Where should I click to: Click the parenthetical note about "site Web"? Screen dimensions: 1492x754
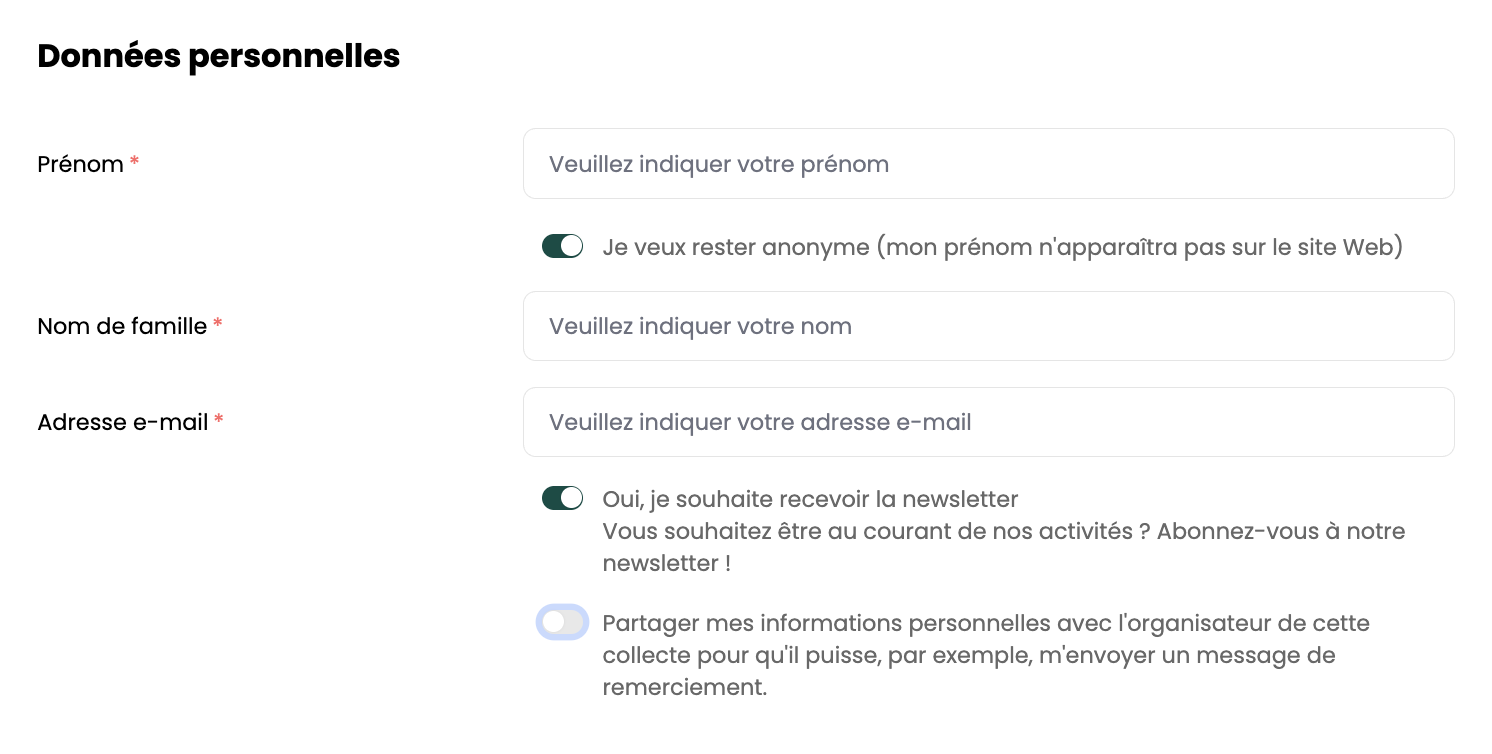click(x=1140, y=247)
